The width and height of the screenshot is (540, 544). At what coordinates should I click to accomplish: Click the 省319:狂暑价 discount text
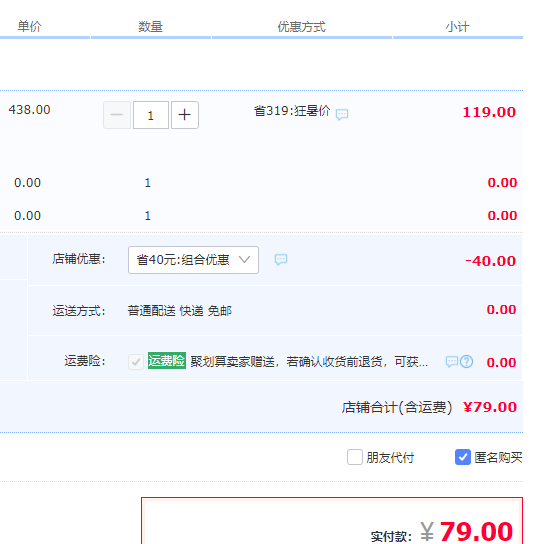(292, 111)
